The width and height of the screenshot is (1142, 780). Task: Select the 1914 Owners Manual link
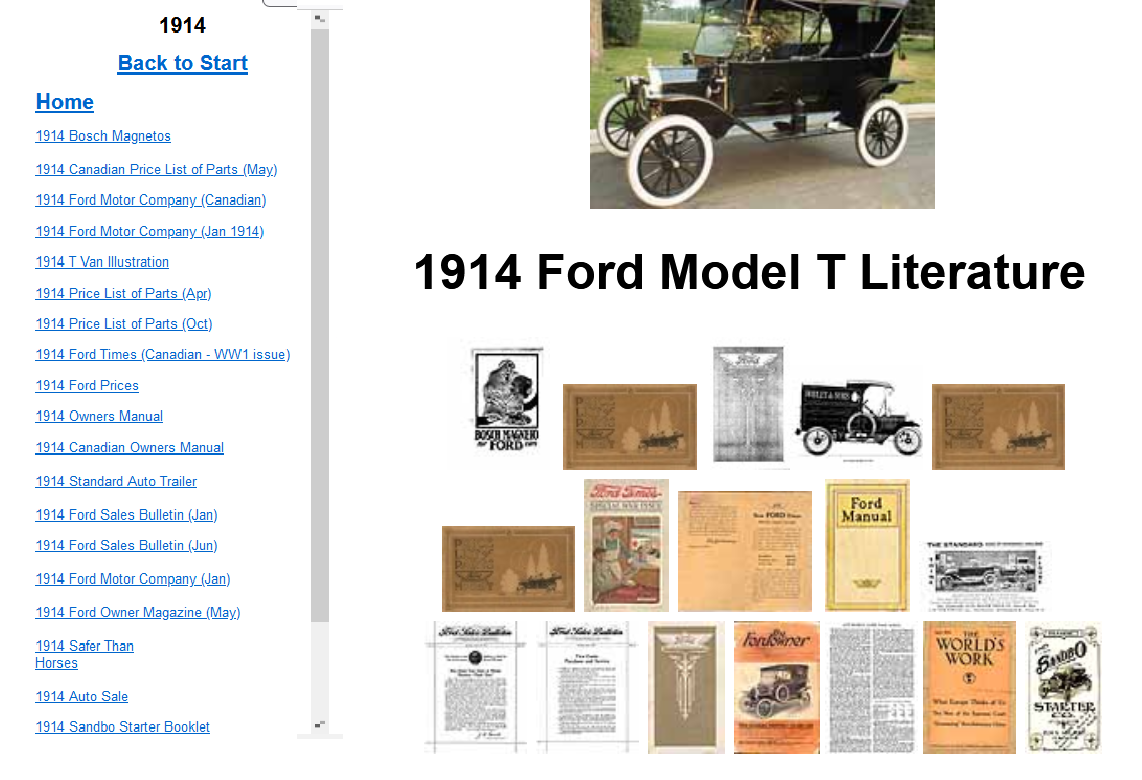(x=99, y=416)
